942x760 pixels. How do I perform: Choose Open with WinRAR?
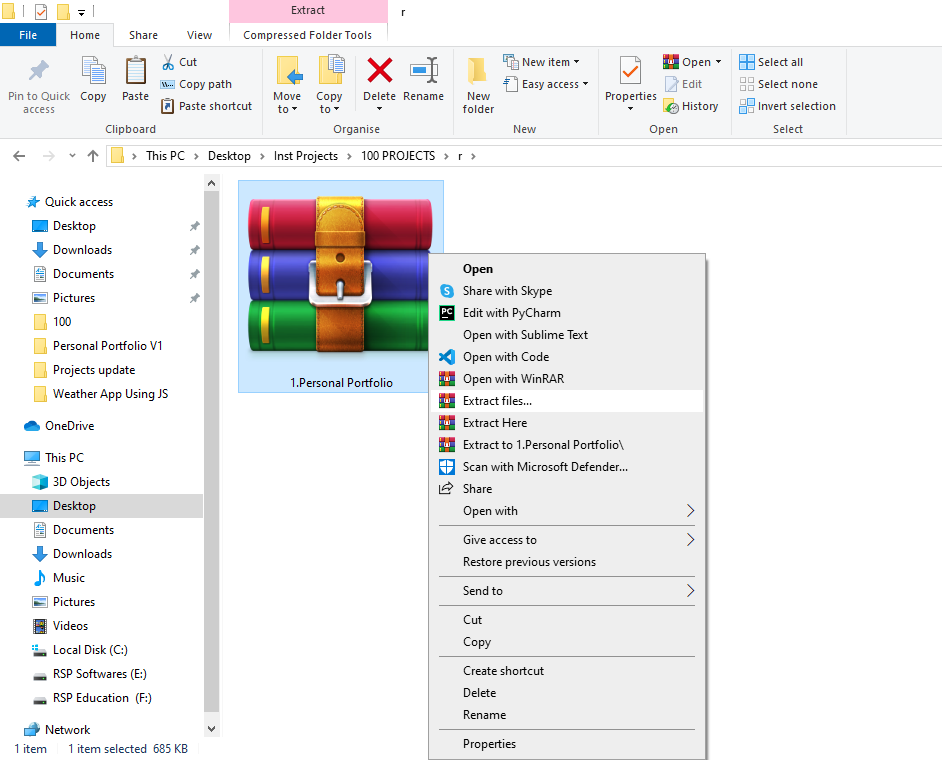567,379
